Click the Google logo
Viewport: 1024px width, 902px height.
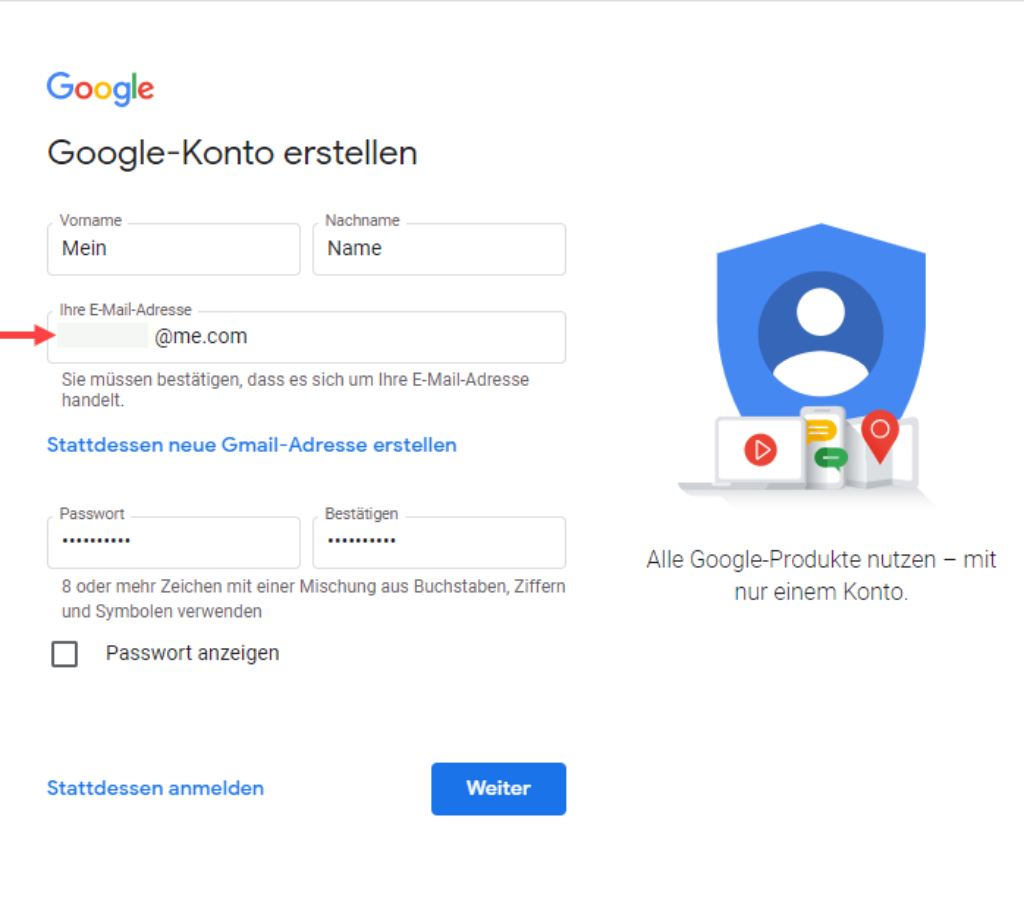(x=101, y=88)
